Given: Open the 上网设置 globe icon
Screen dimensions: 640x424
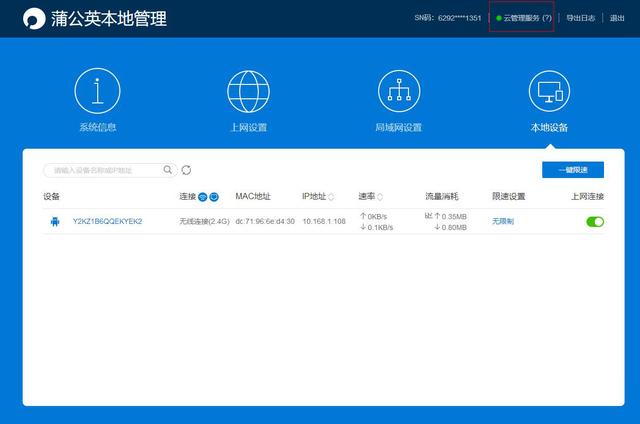Looking at the screenshot, I should tap(248, 91).
